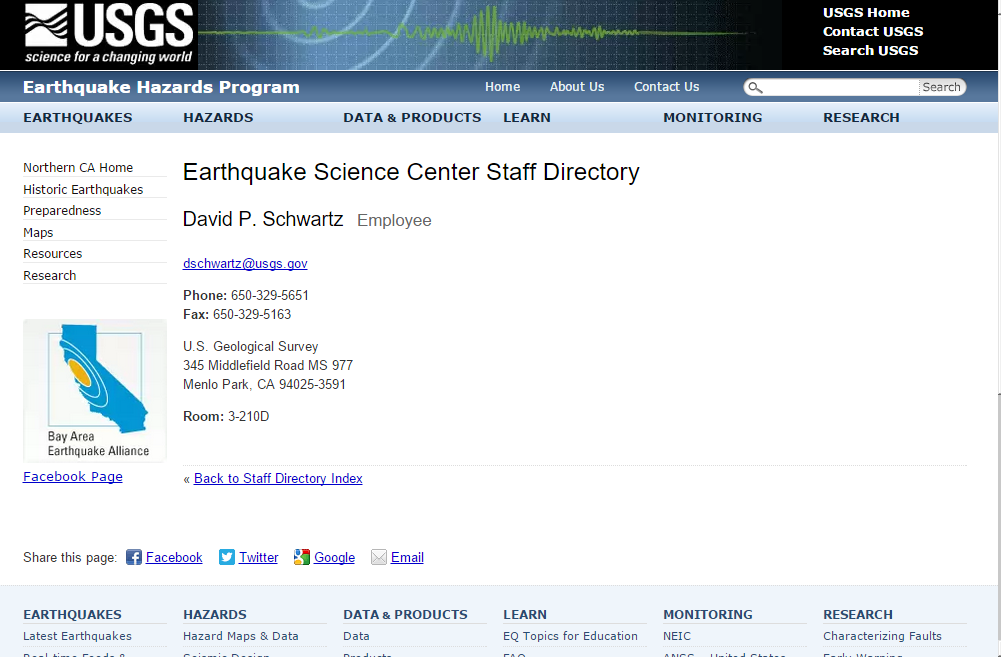Screen dimensions: 1001x657
Task: Click the Twitter bird share icon
Action: click(x=227, y=557)
